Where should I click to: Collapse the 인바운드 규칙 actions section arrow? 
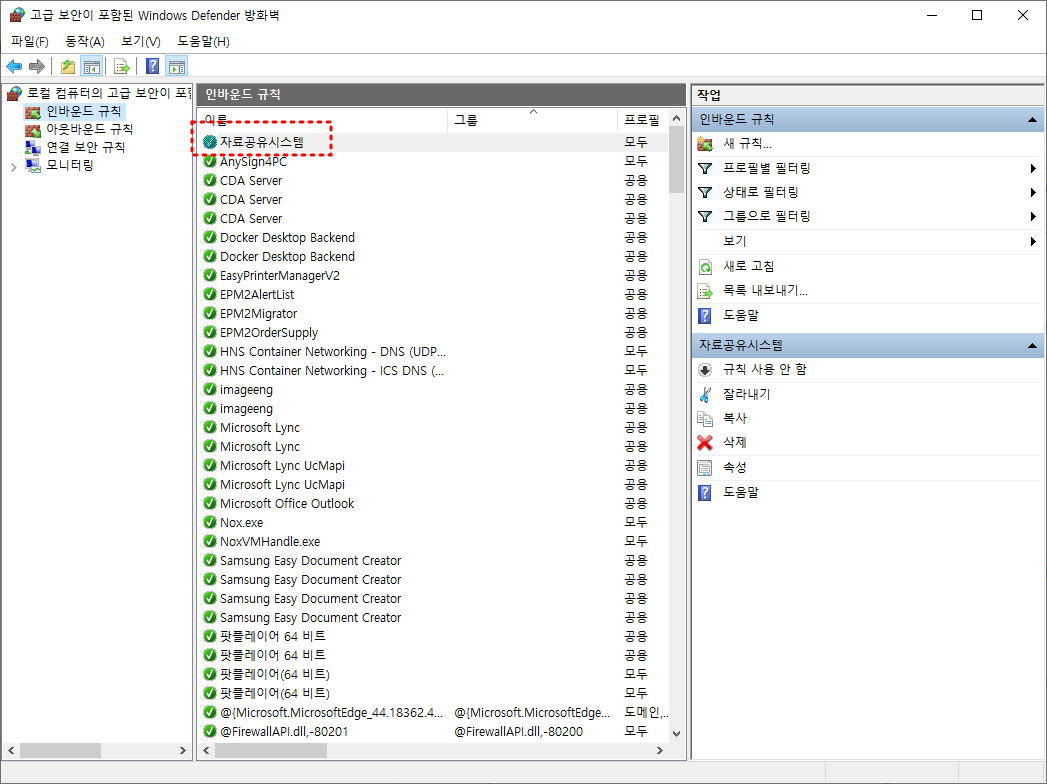pos(1032,120)
